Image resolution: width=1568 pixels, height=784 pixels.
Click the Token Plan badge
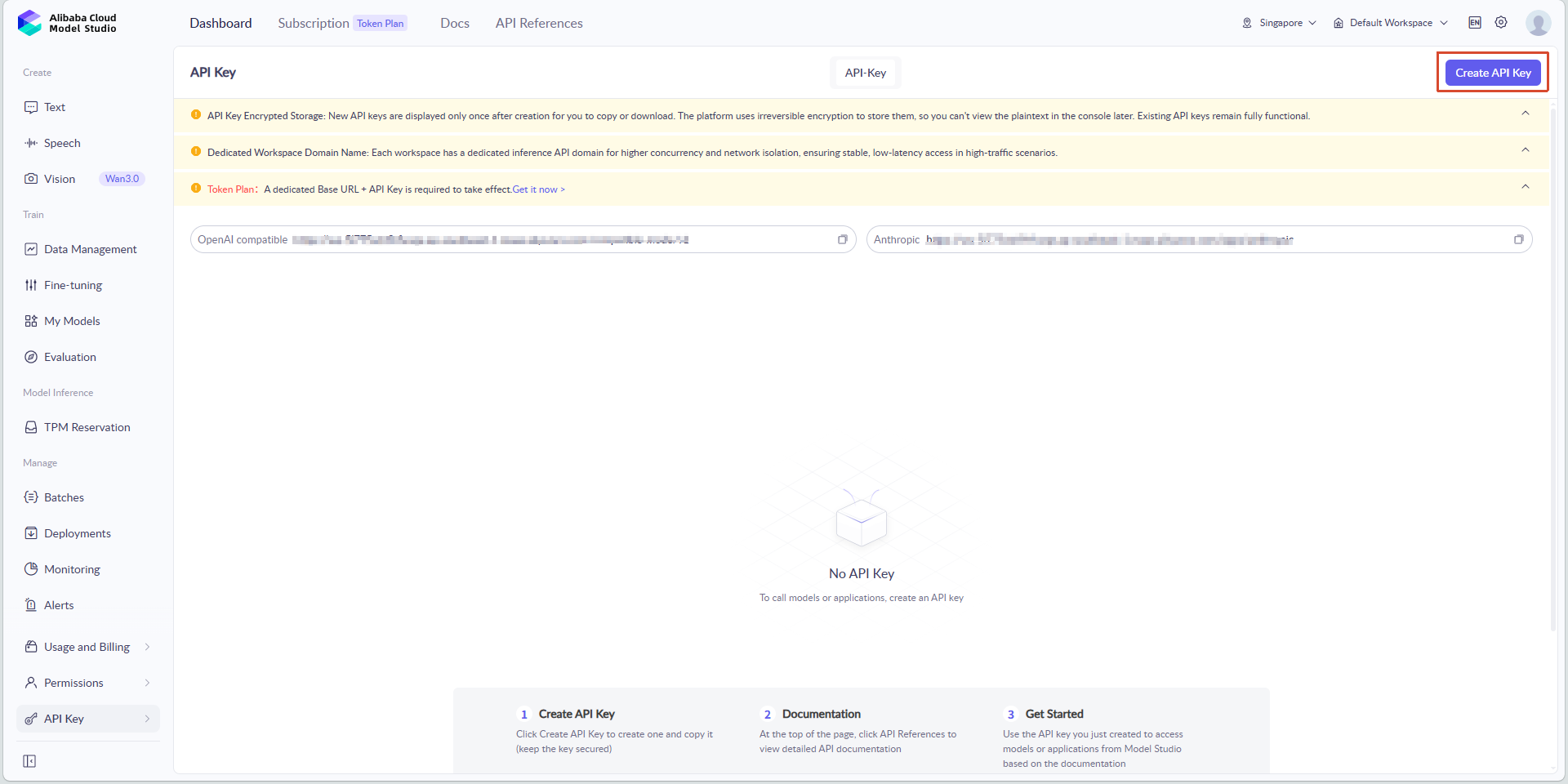point(381,23)
